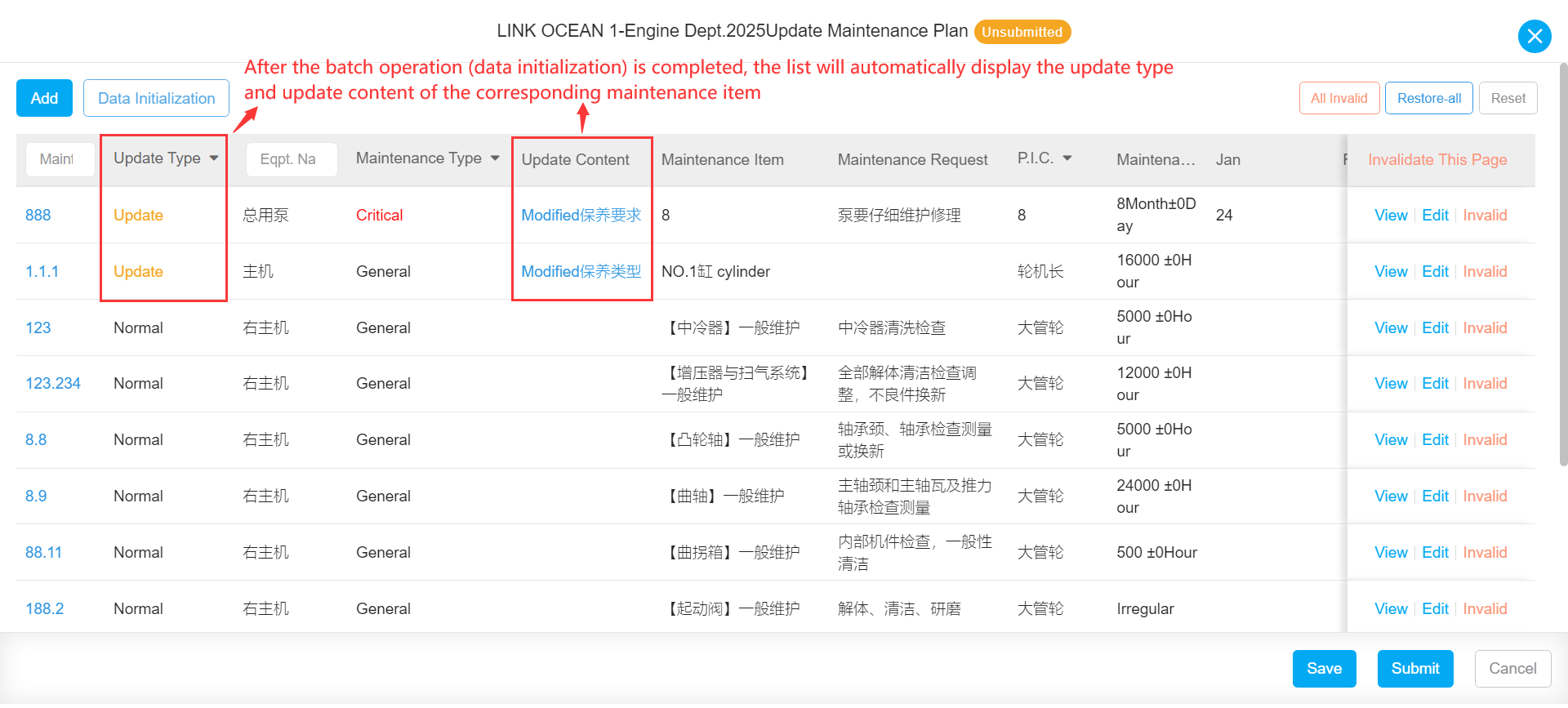View row 123.234
The height and width of the screenshot is (708, 1568).
tap(1391, 384)
